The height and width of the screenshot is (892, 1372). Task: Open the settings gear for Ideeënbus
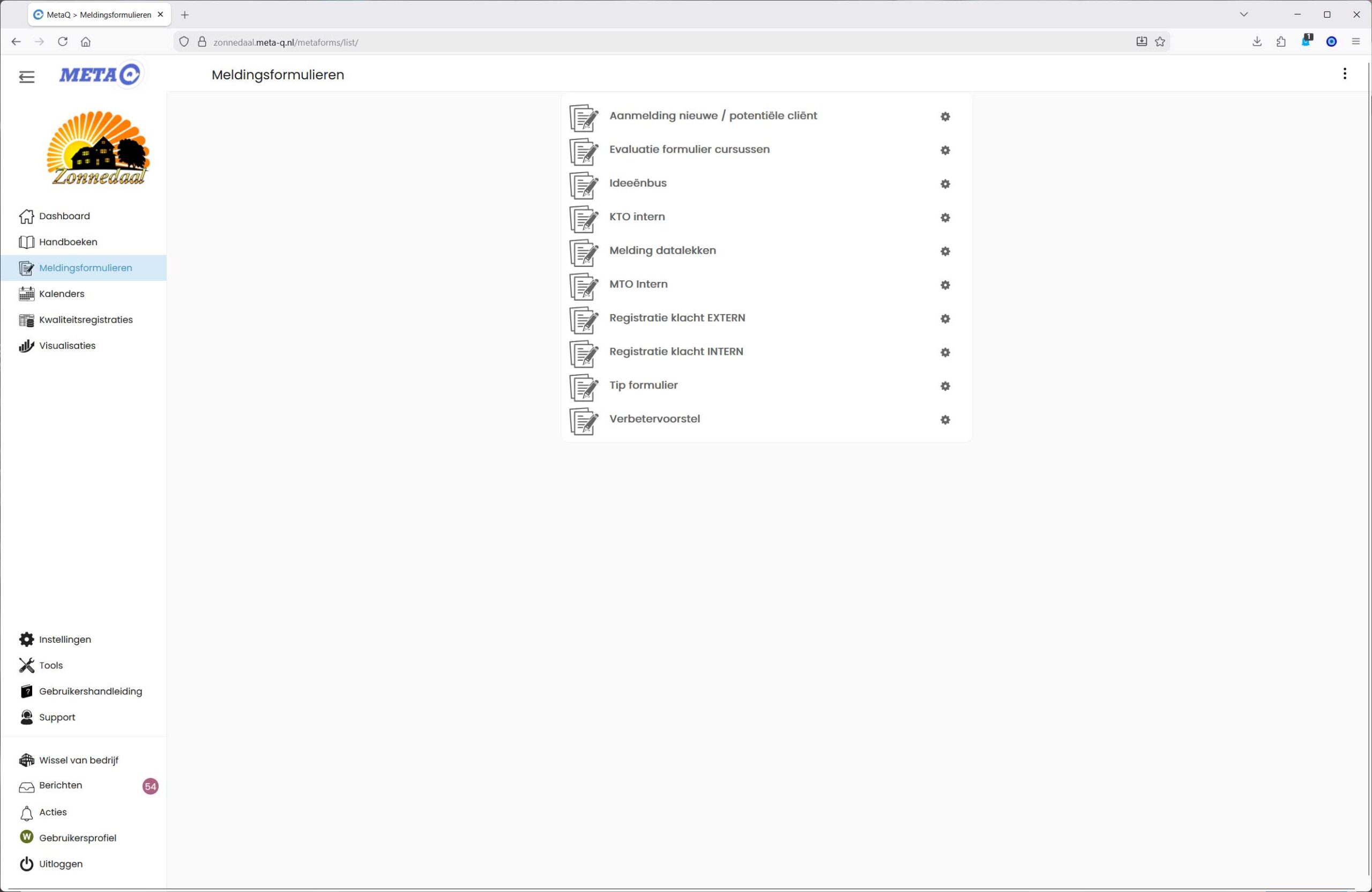(x=945, y=184)
